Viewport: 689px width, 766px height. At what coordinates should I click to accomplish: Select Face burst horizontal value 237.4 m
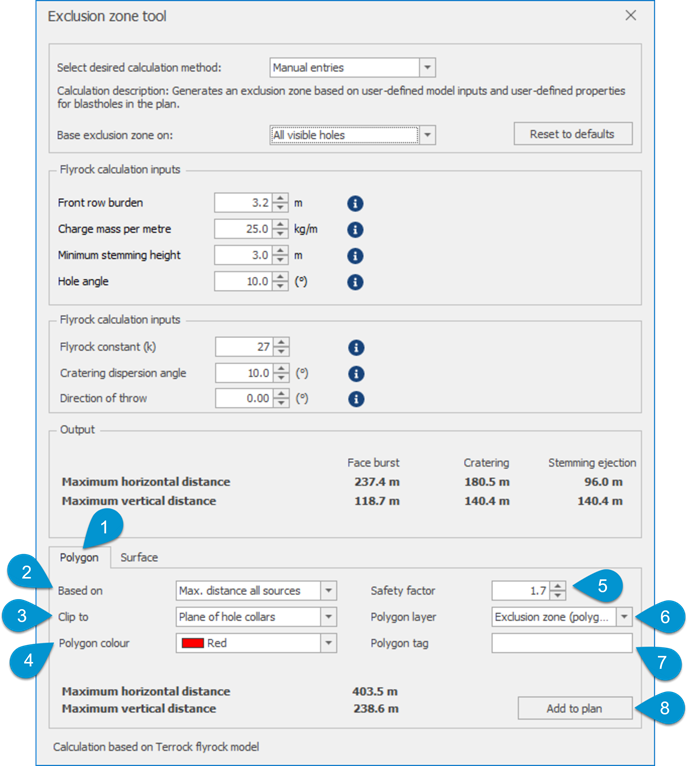377,482
